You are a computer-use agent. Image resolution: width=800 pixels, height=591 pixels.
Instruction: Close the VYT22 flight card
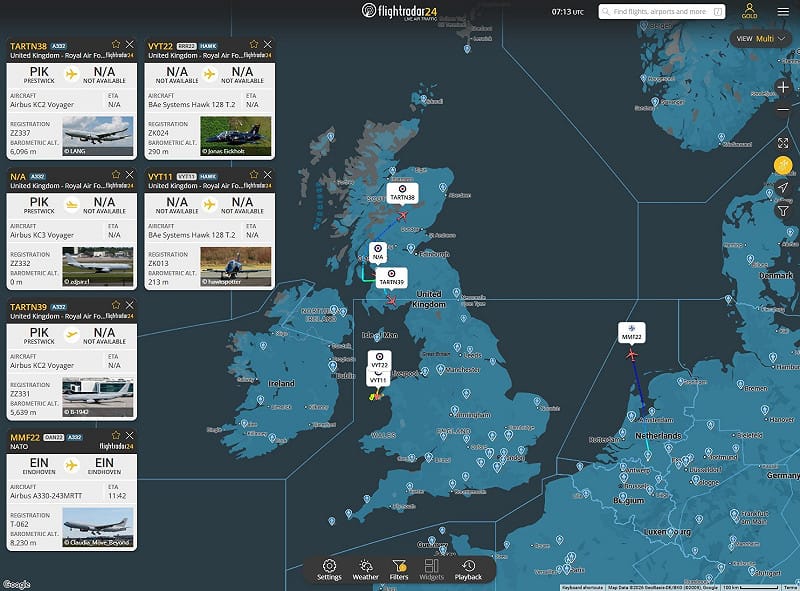tap(268, 44)
